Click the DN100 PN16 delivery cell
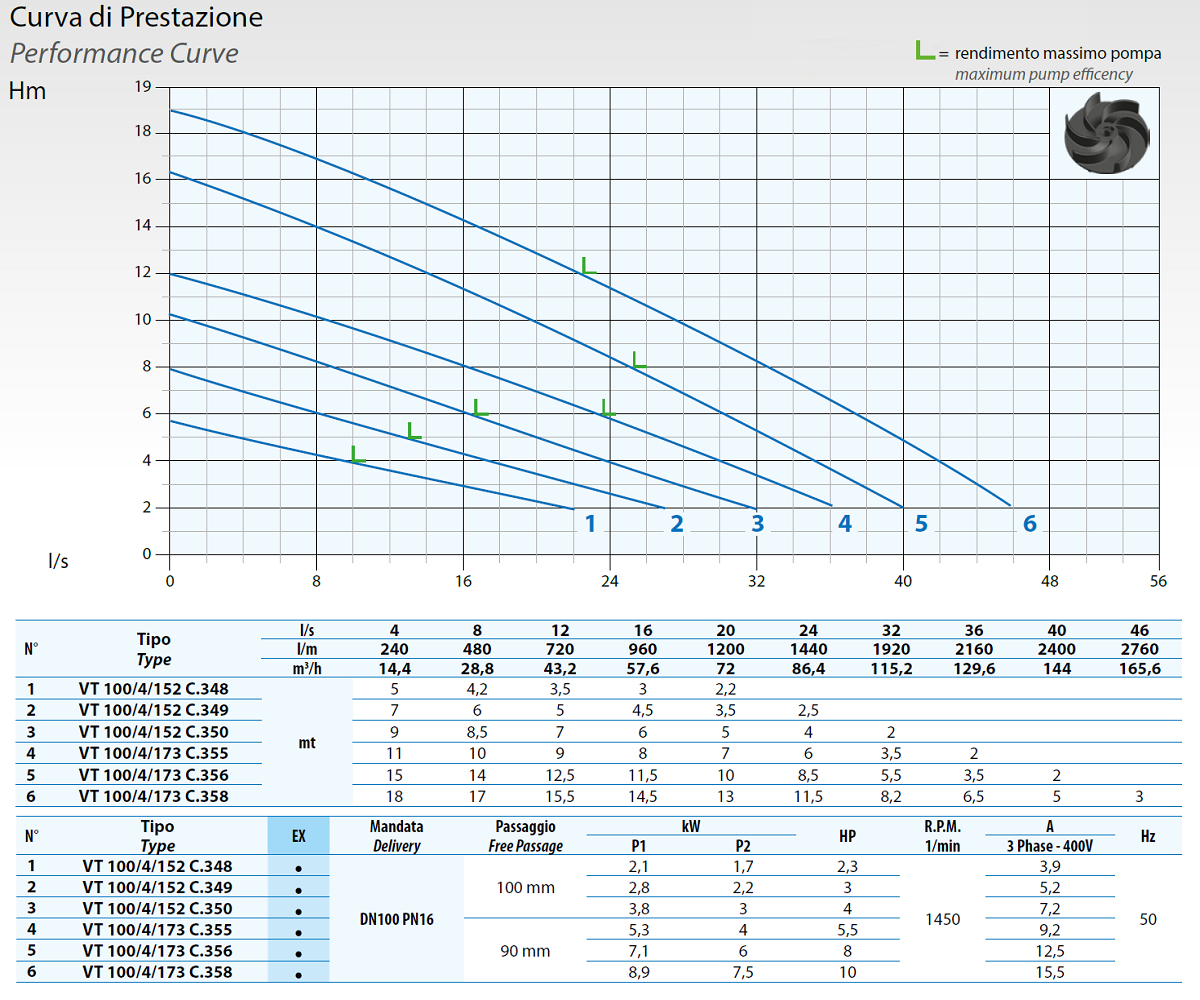This screenshot has width=1200, height=1000. [x=396, y=919]
